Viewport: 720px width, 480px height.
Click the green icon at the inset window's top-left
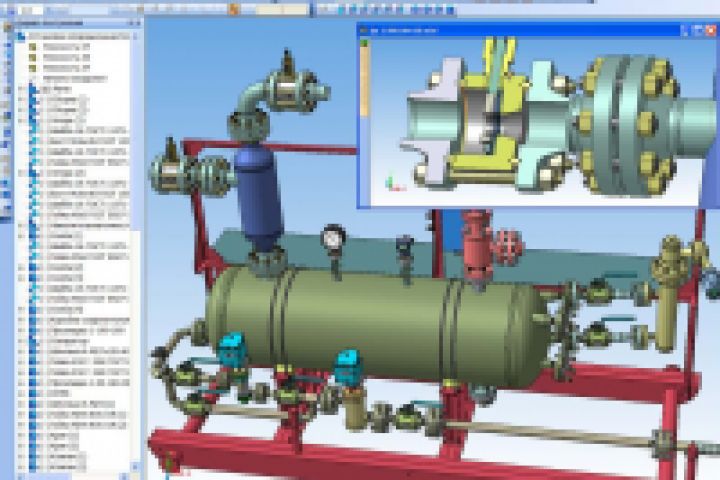coord(365,43)
